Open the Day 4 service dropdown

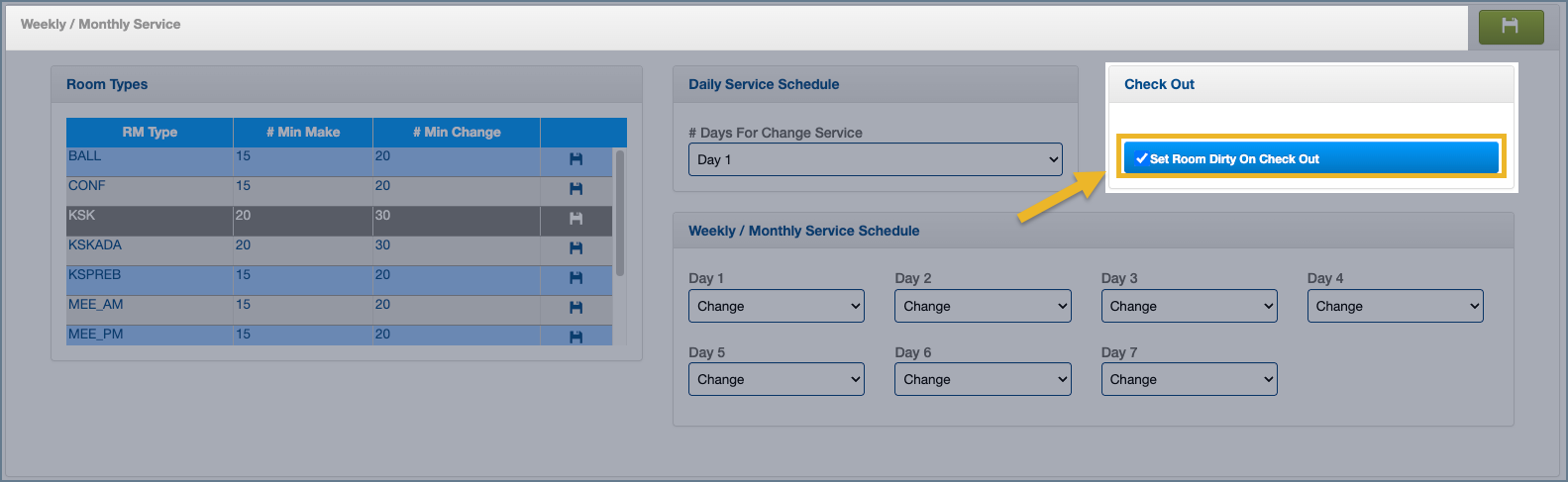pos(1395,306)
